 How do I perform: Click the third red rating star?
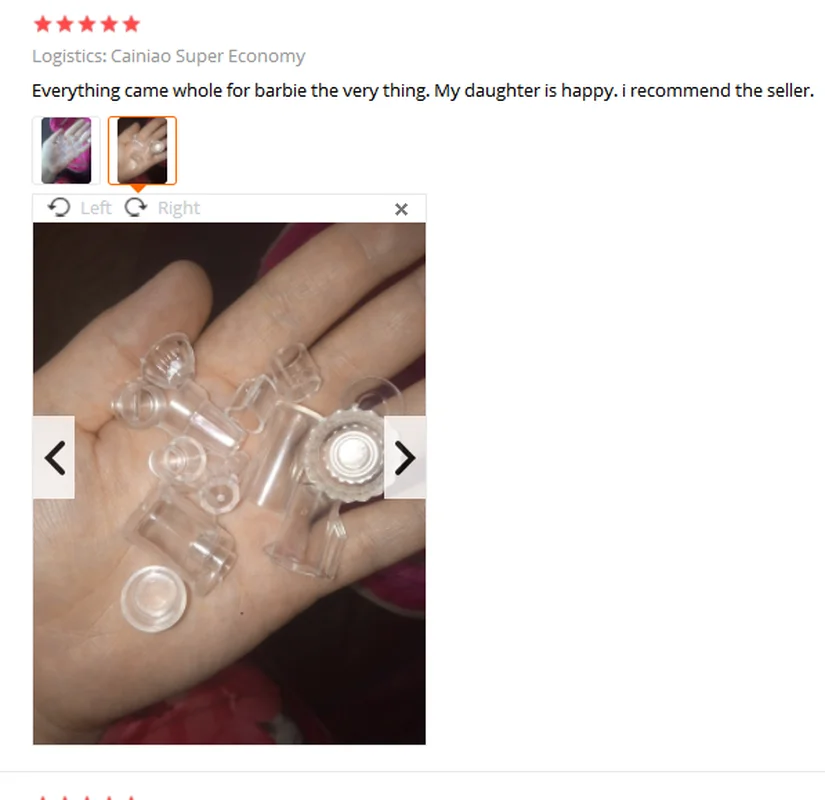[87, 24]
